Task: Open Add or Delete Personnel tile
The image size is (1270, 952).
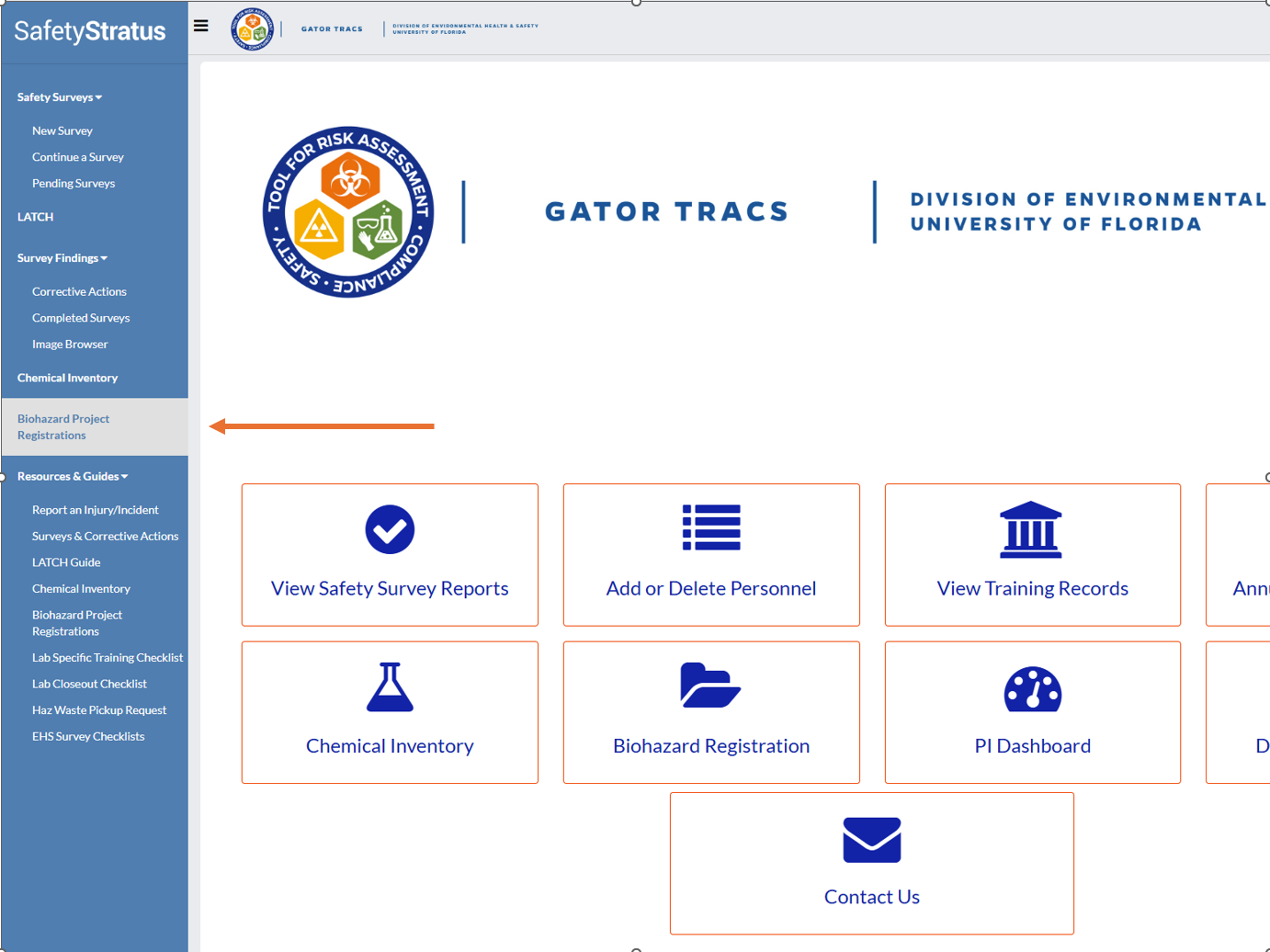Action: 711,555
